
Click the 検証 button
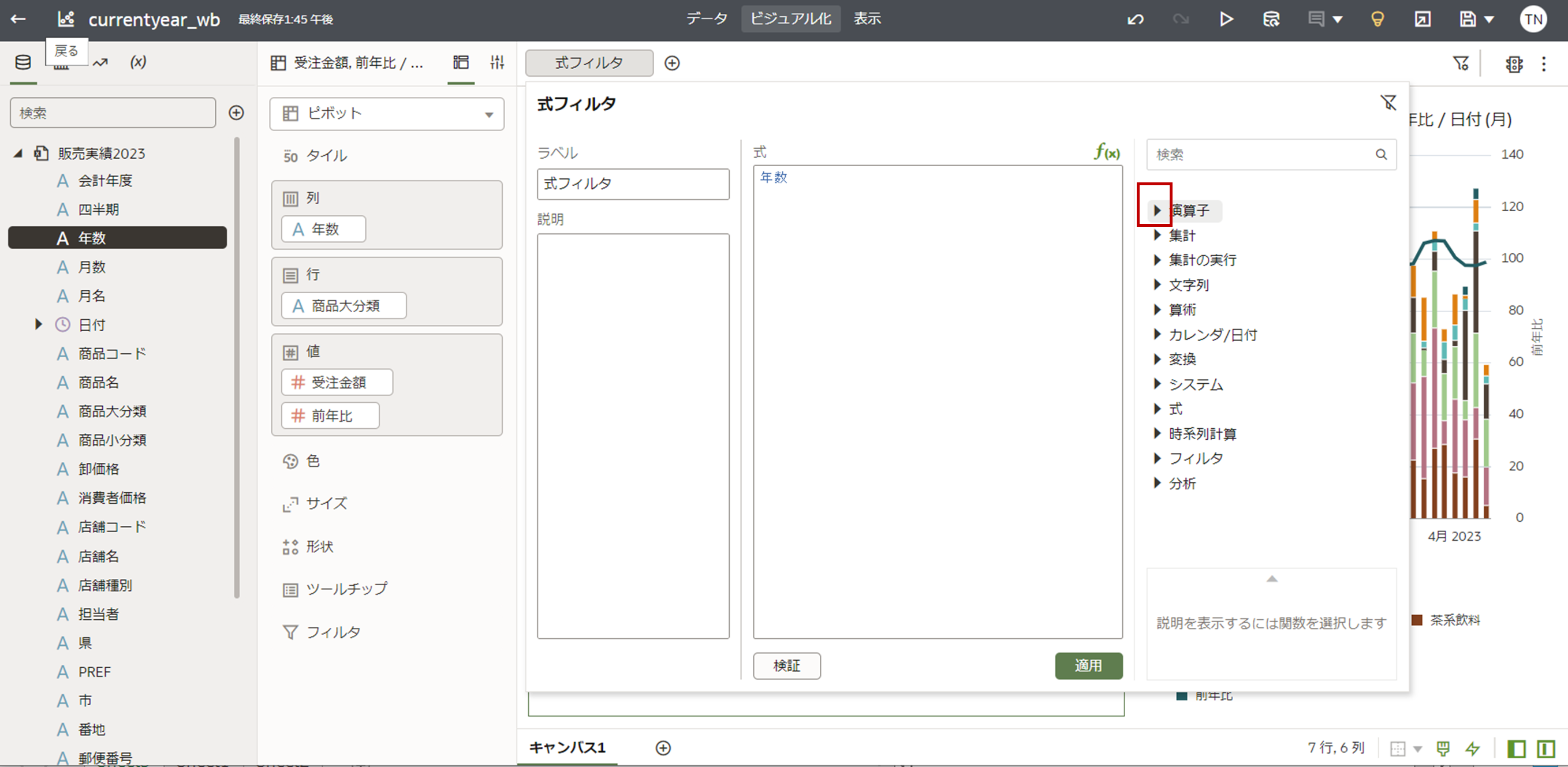(x=786, y=665)
